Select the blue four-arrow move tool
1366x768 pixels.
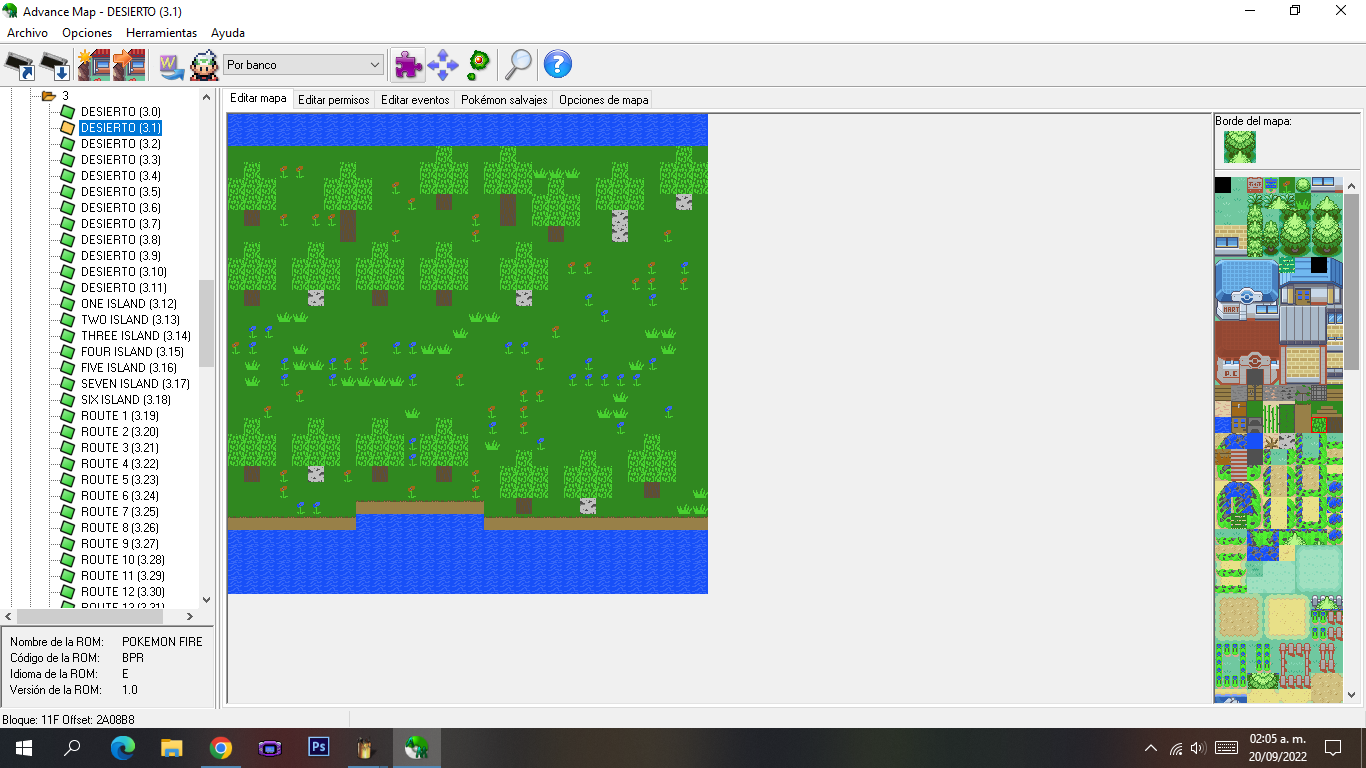click(442, 65)
